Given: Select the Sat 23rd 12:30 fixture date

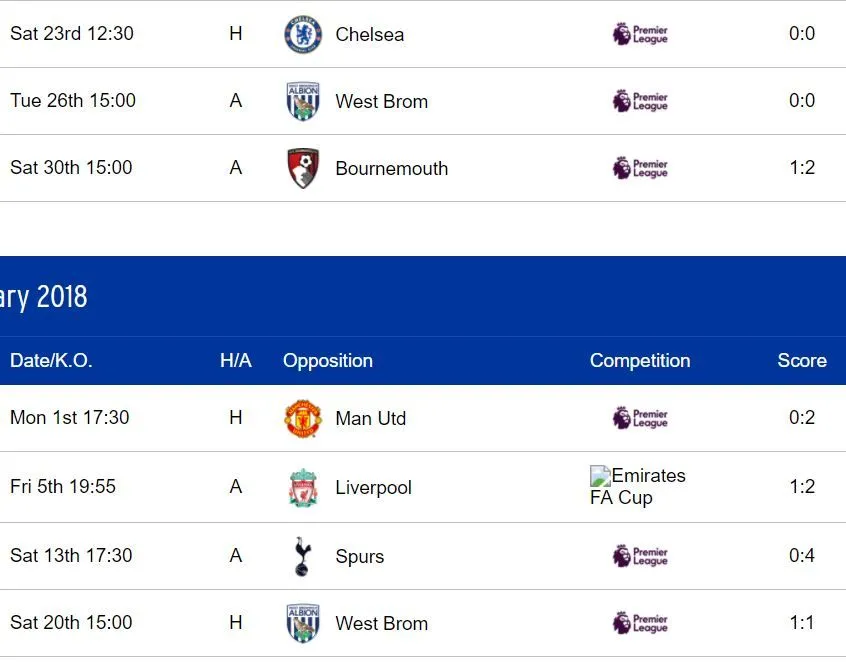Looking at the screenshot, I should click(x=71, y=34).
